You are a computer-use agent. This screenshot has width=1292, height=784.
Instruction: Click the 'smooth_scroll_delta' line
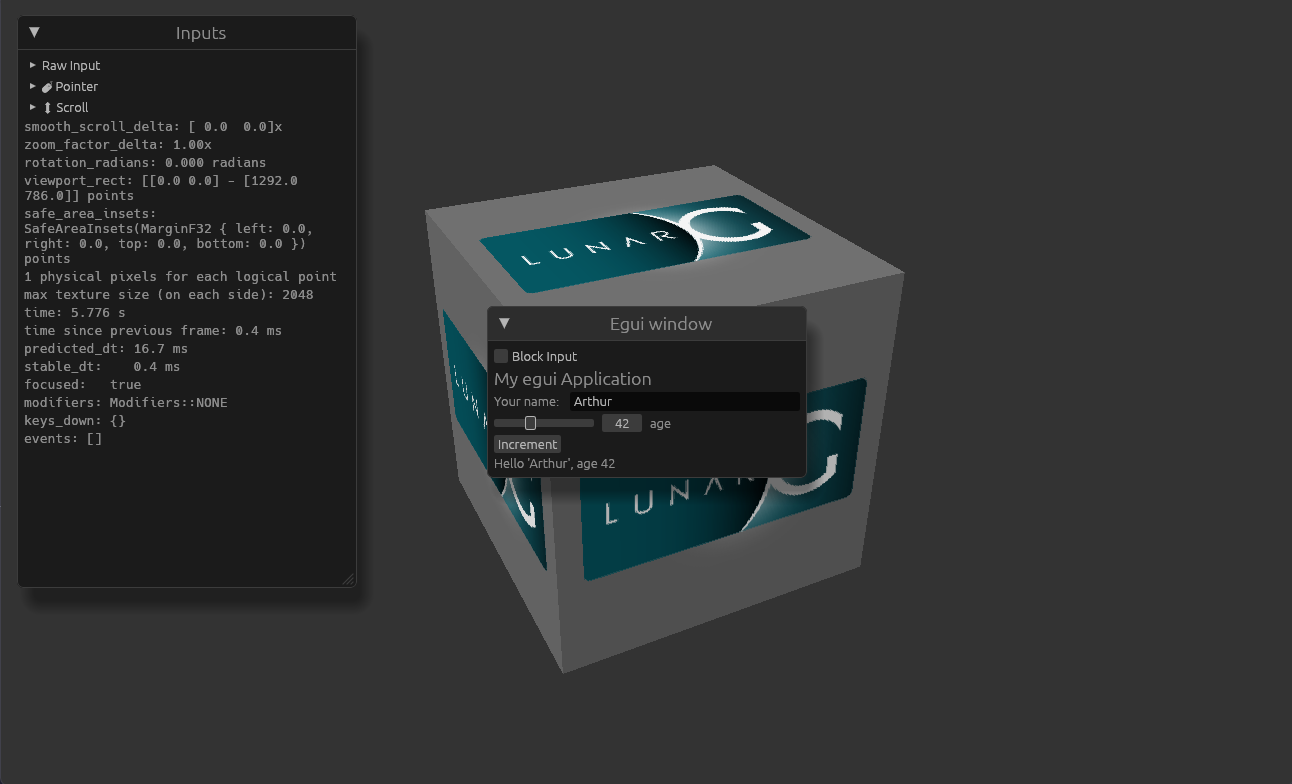tap(153, 126)
